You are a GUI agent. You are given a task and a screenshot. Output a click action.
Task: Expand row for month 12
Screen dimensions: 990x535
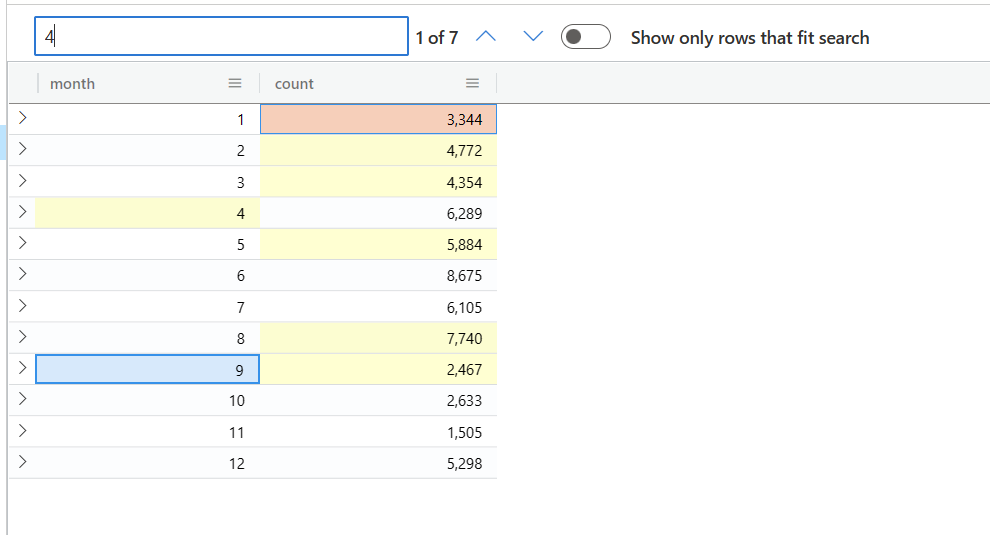[x=22, y=462]
